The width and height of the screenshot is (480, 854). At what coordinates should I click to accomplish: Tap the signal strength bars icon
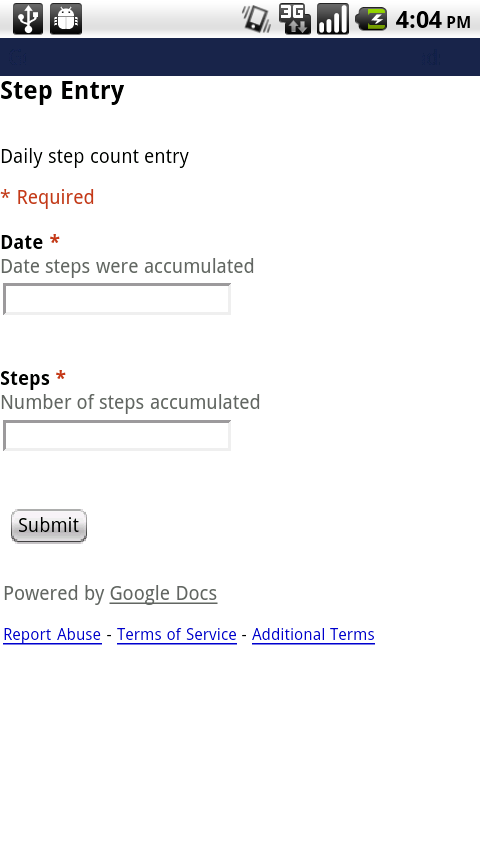pos(332,19)
